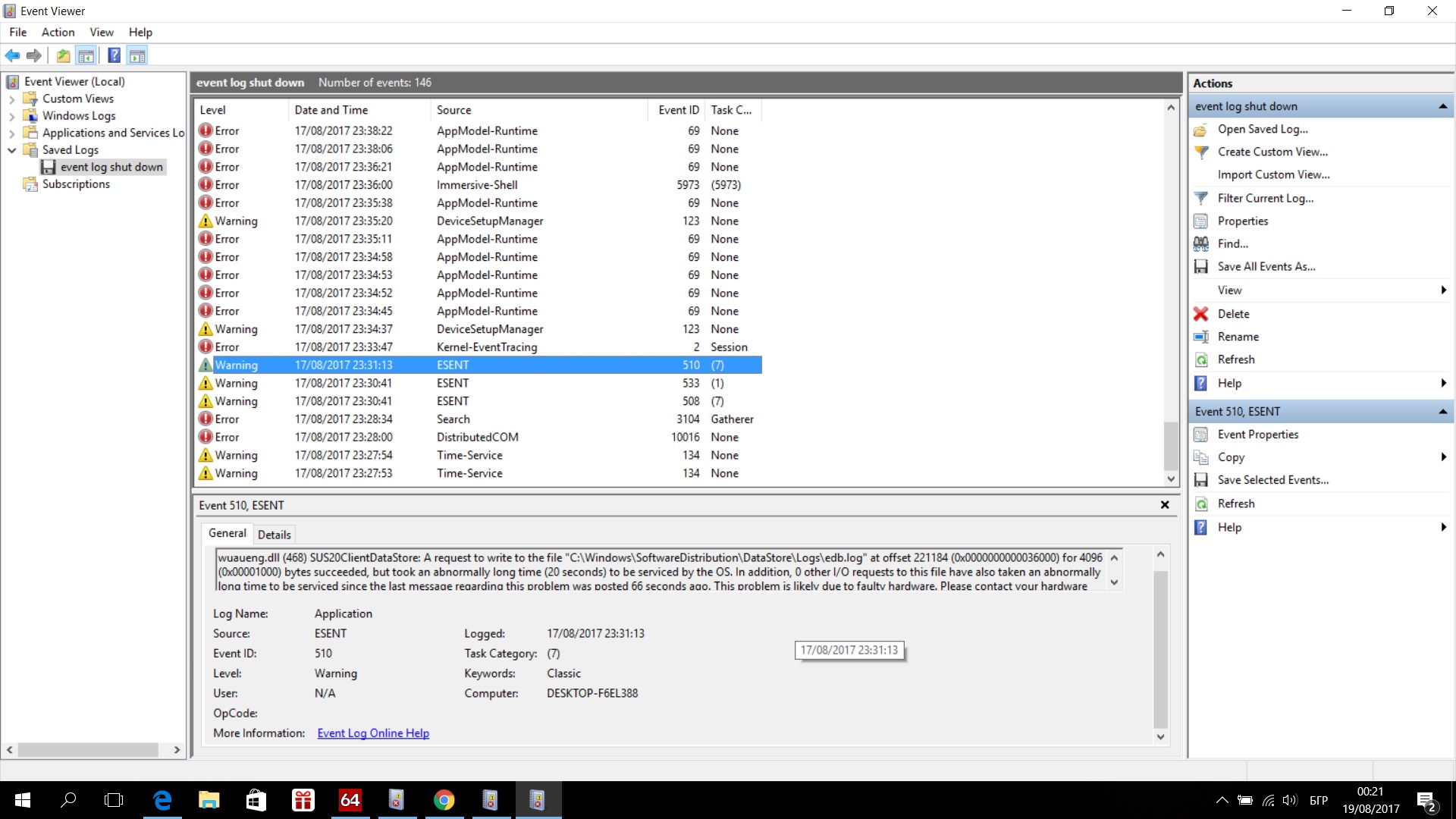
Task: Collapse the Saved Logs tree node
Action: [x=11, y=150]
